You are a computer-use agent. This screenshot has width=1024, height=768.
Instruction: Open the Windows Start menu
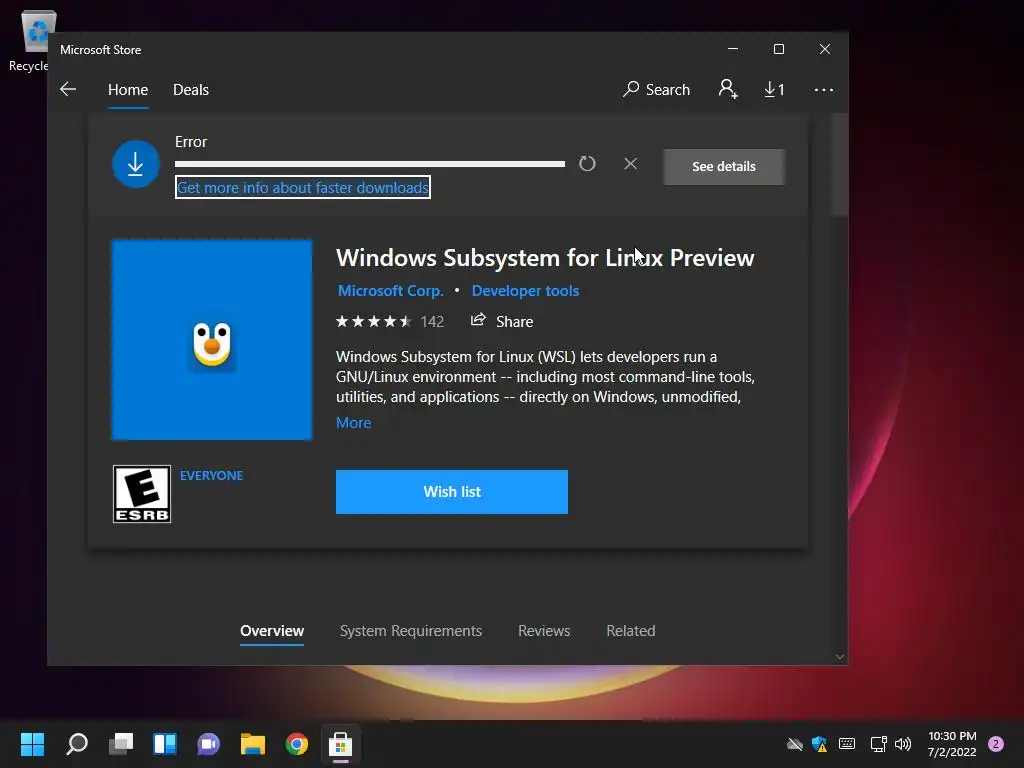32,744
